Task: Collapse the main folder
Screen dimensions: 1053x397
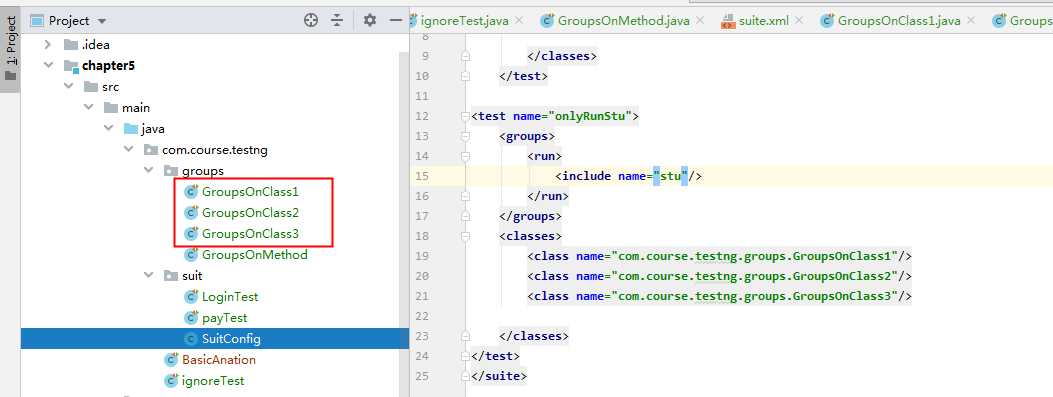Action: click(x=88, y=107)
